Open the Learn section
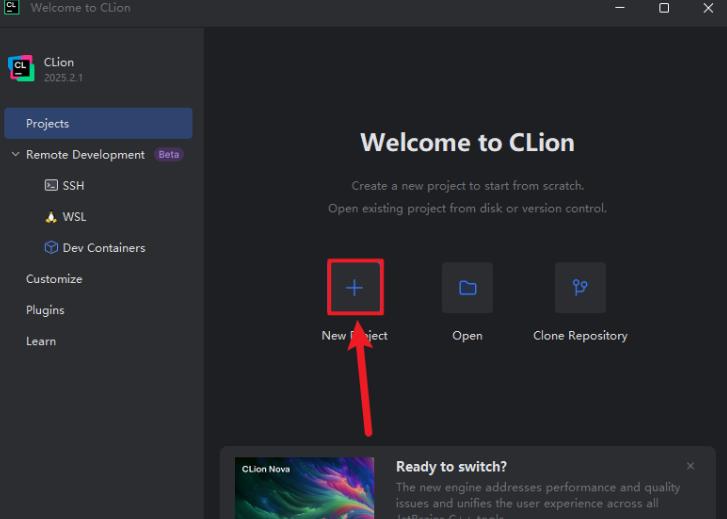 (x=41, y=341)
